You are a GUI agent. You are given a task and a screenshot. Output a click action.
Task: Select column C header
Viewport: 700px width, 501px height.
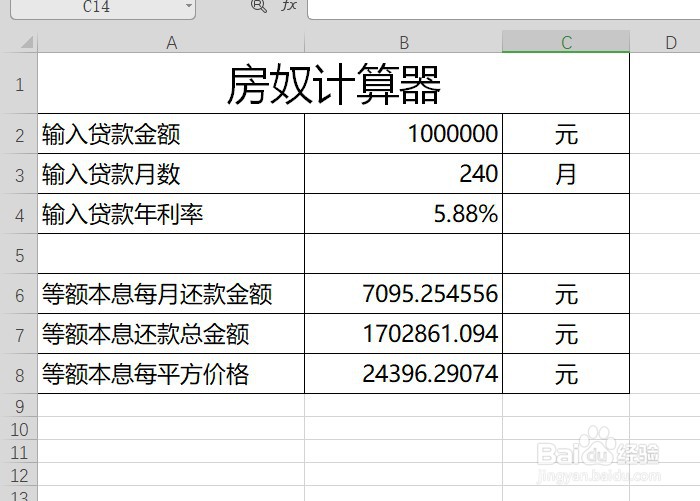[566, 42]
